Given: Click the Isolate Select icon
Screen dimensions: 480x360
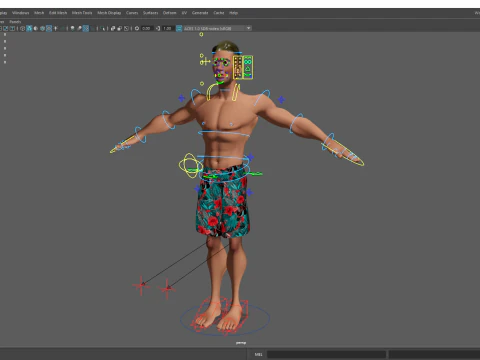Looking at the screenshot, I should pyautogui.click(x=103, y=28).
